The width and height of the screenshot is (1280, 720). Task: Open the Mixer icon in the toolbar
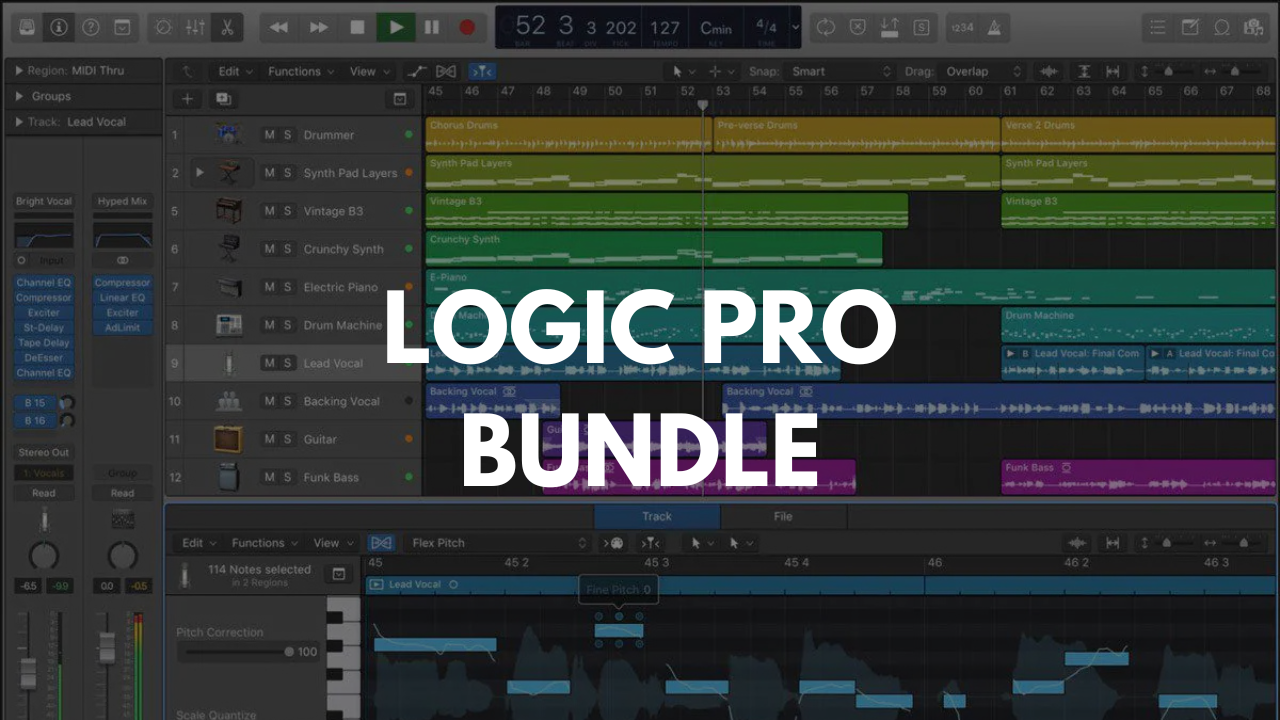click(x=194, y=27)
